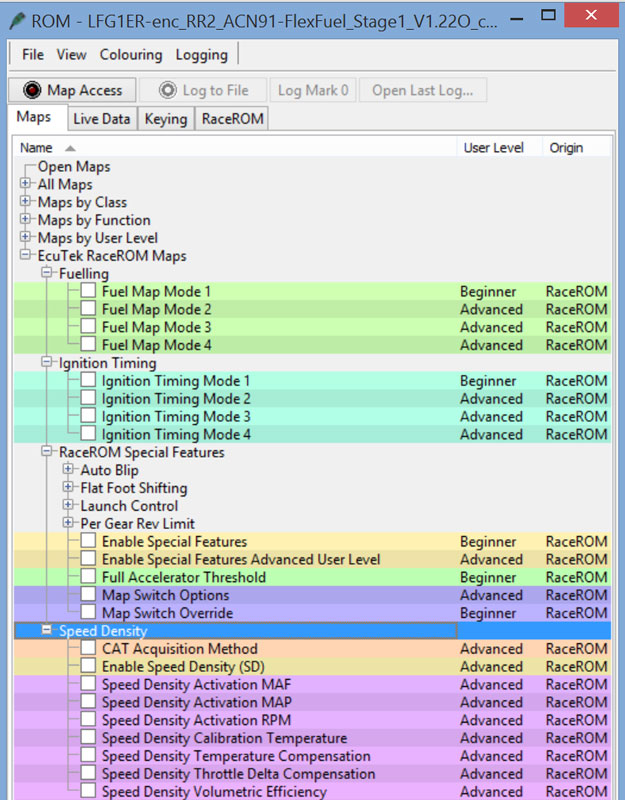Expand the Maps by Function node
Image resolution: width=625 pixels, height=800 pixels.
click(x=25, y=218)
